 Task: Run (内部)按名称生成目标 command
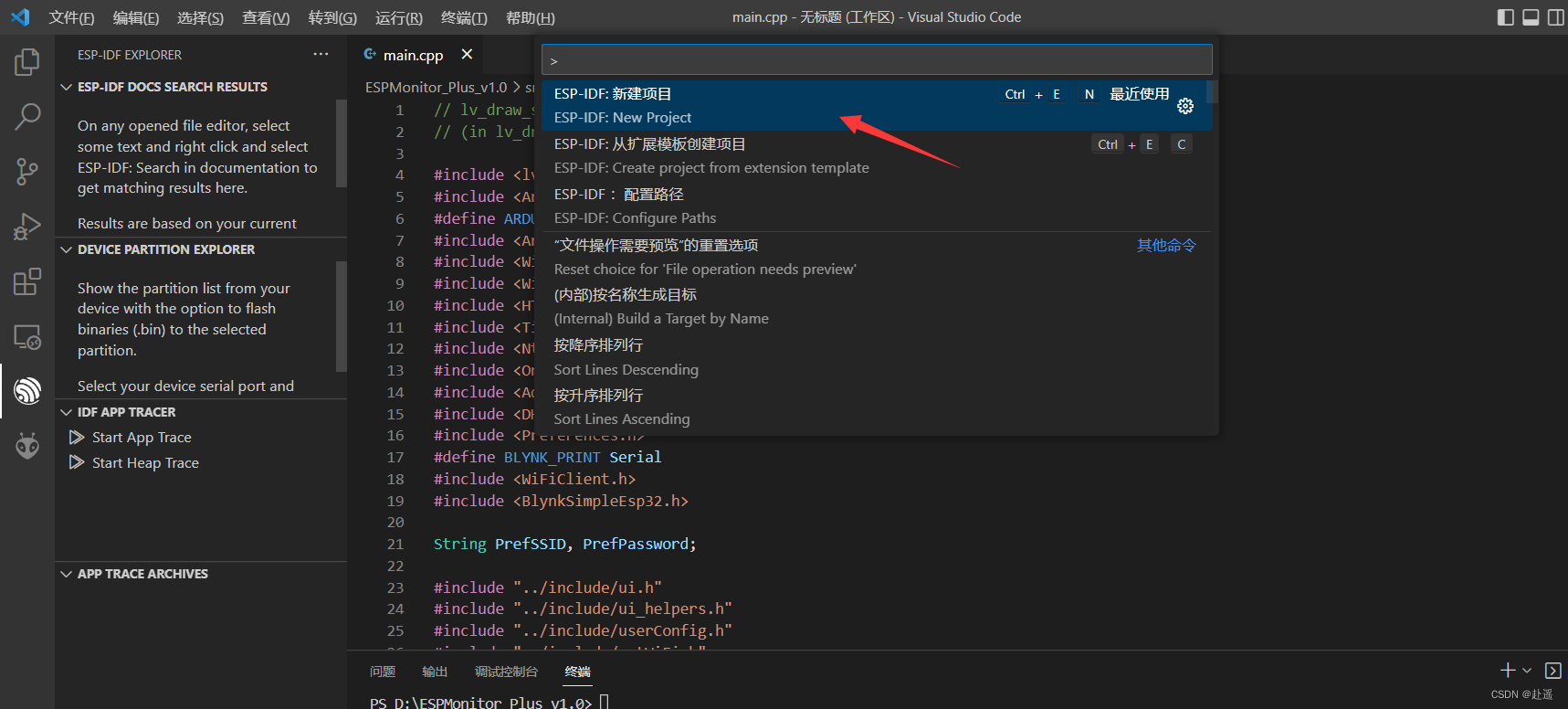(877, 307)
